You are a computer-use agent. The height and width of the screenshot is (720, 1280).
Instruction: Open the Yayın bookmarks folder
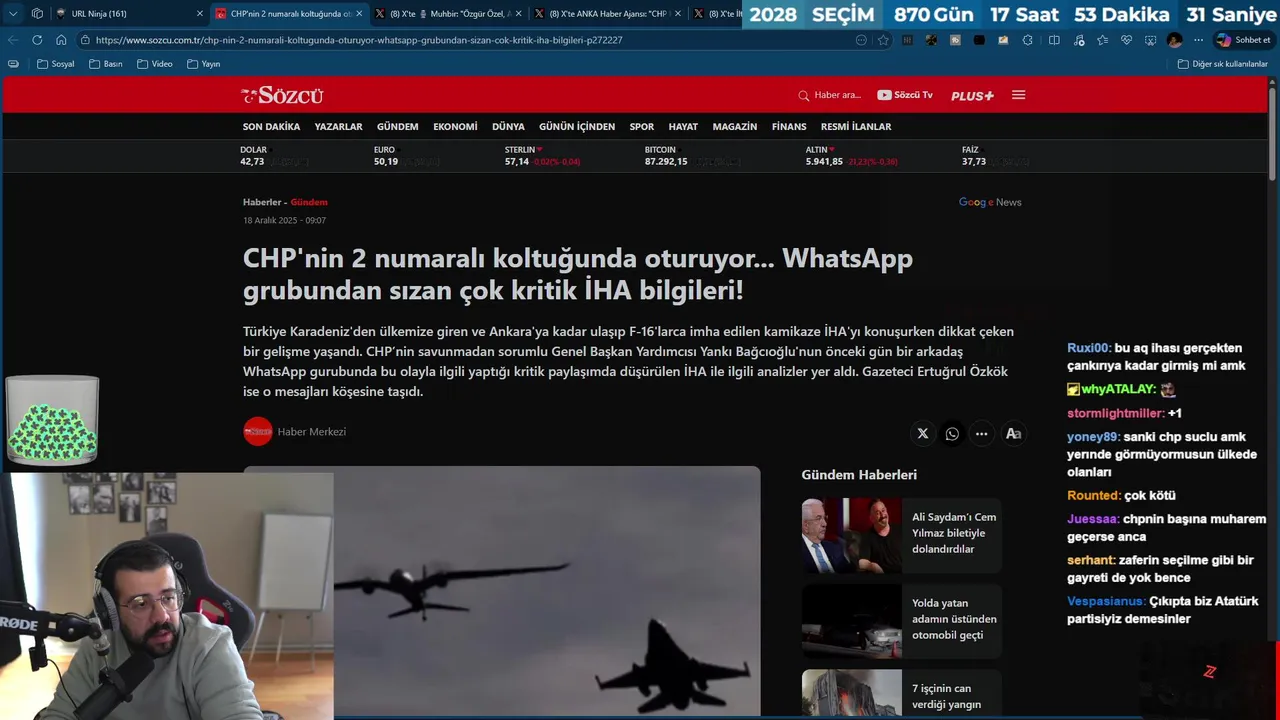coord(204,64)
